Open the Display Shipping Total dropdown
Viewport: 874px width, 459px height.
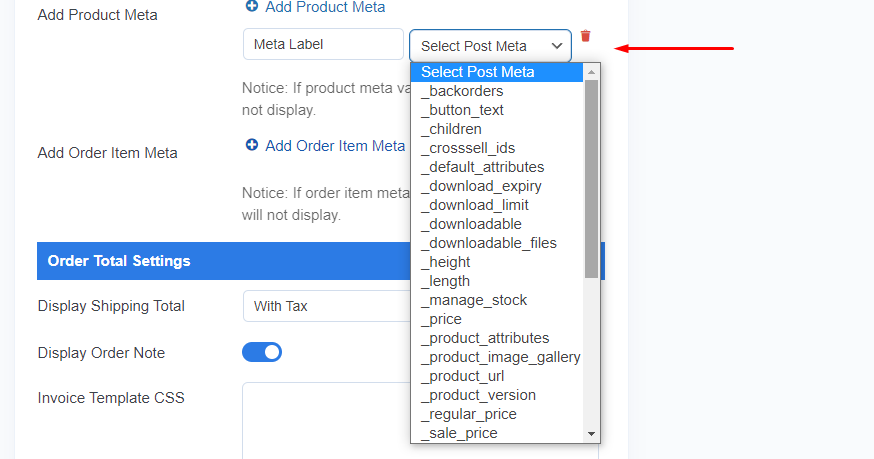(327, 306)
